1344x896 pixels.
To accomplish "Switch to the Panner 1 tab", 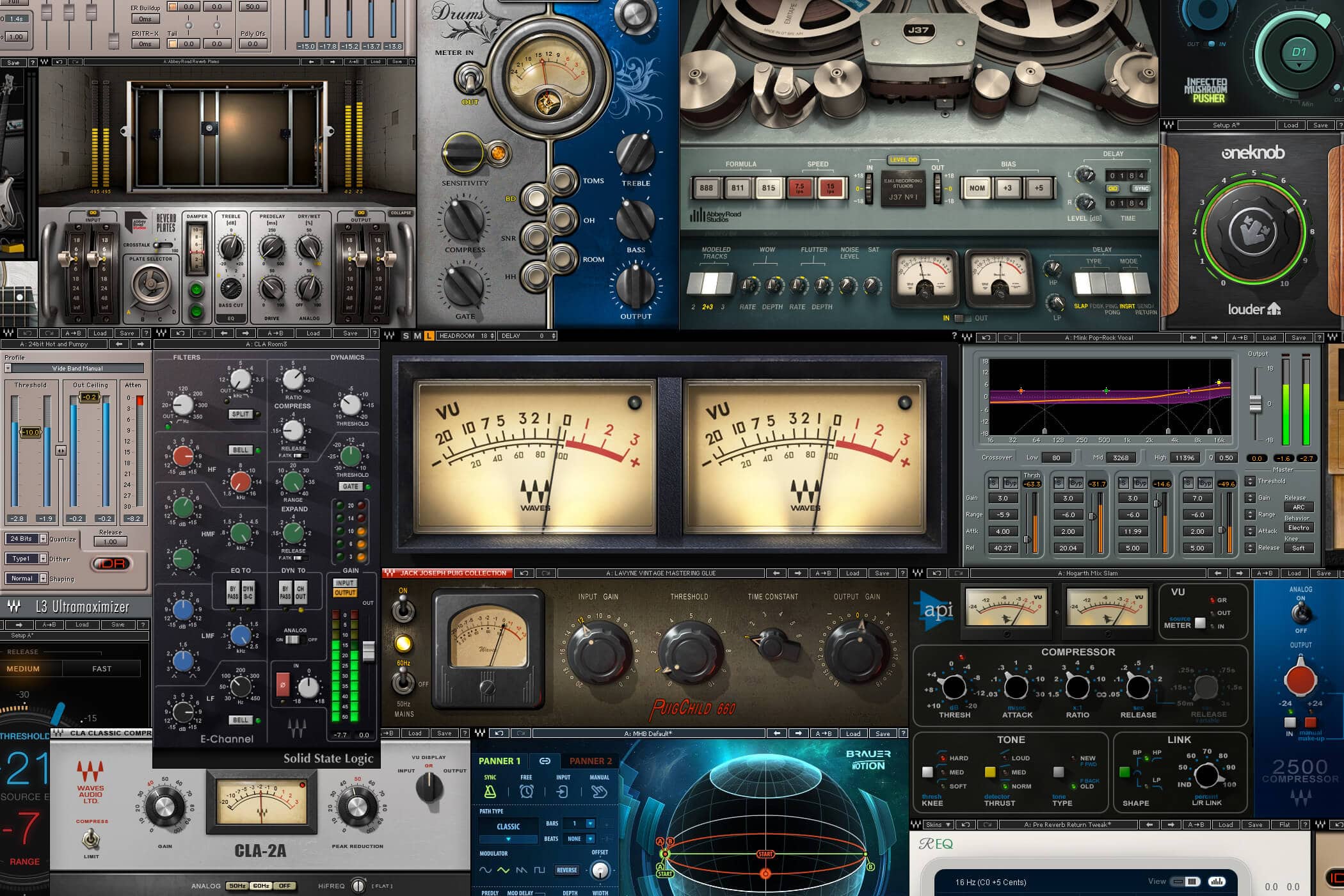I will click(500, 761).
